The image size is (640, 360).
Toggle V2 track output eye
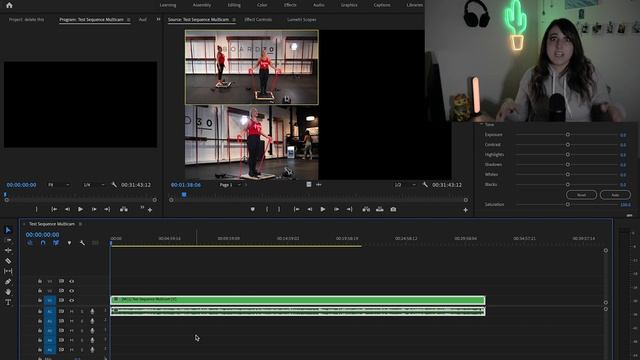tap(71, 291)
